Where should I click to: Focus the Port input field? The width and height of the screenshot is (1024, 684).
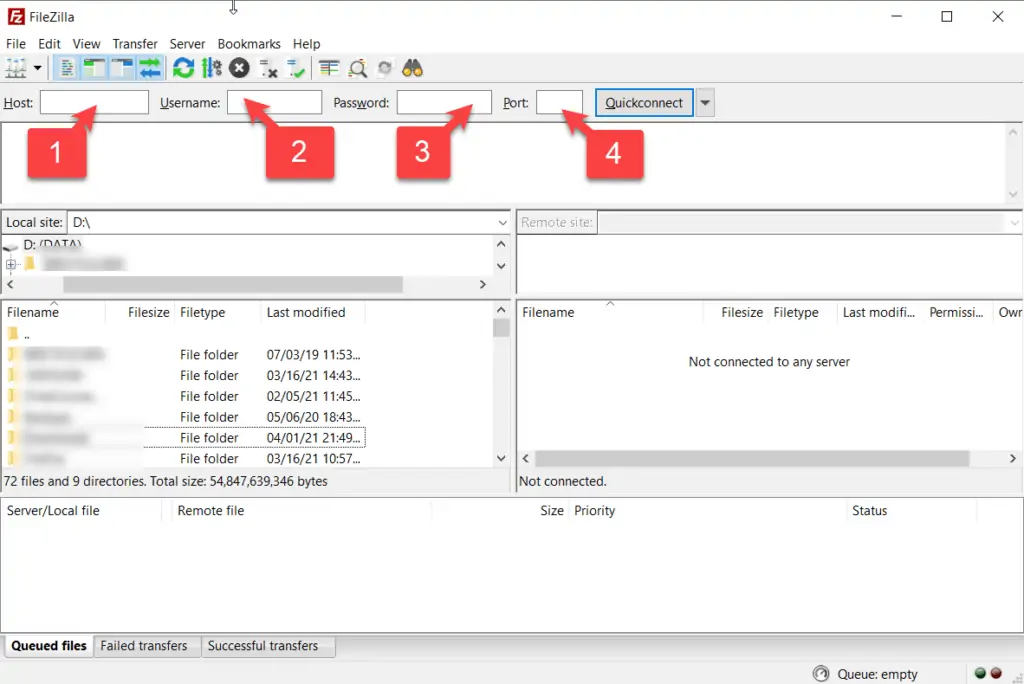[x=560, y=103]
